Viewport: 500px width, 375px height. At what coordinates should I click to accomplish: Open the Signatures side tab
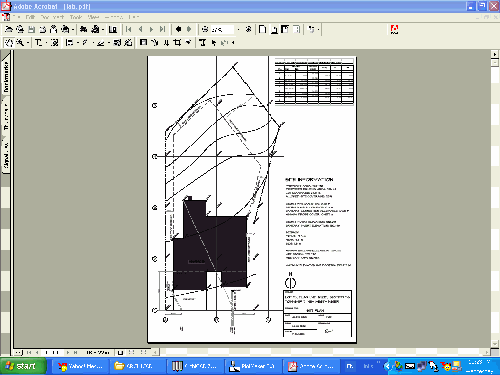coord(6,155)
